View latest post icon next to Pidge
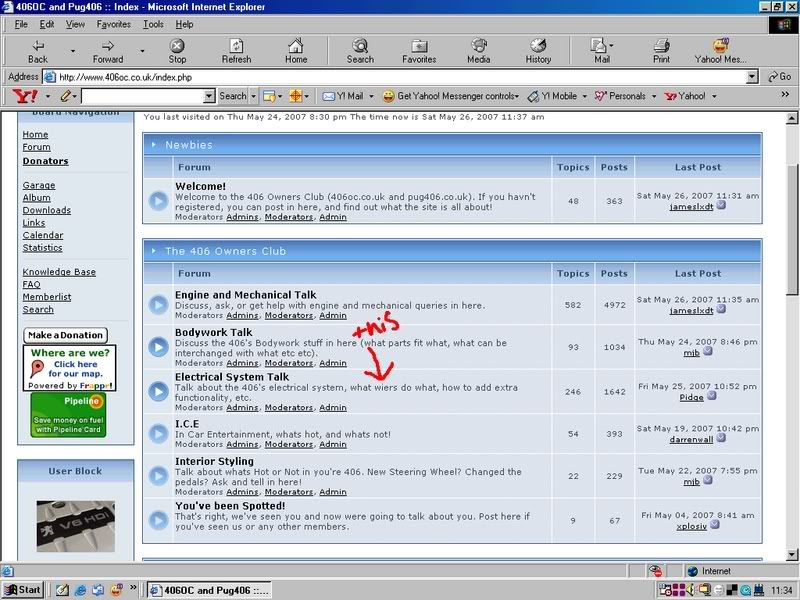This screenshot has height=600, width=800. (x=712, y=395)
